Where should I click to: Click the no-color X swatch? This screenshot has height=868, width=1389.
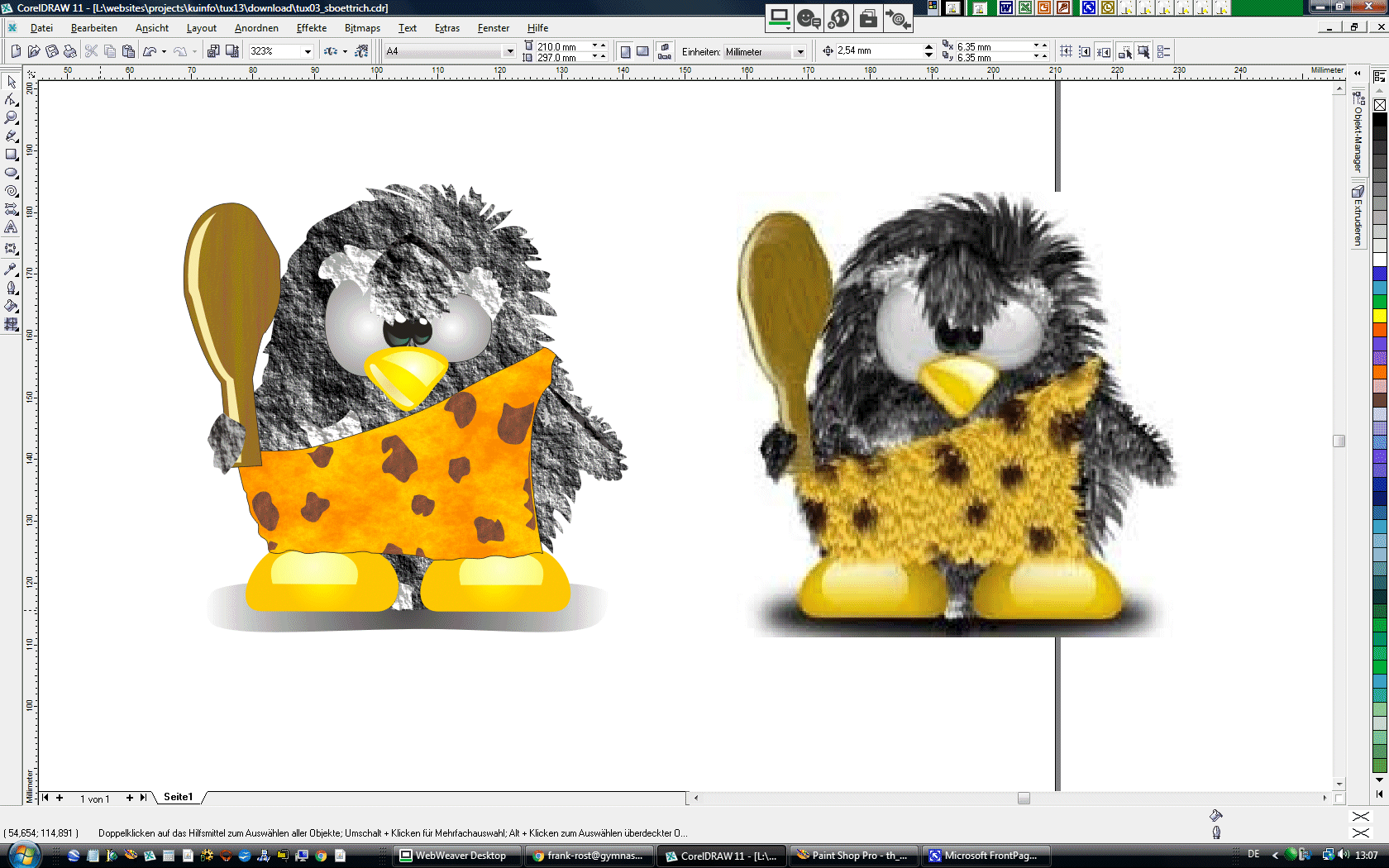point(1380,105)
